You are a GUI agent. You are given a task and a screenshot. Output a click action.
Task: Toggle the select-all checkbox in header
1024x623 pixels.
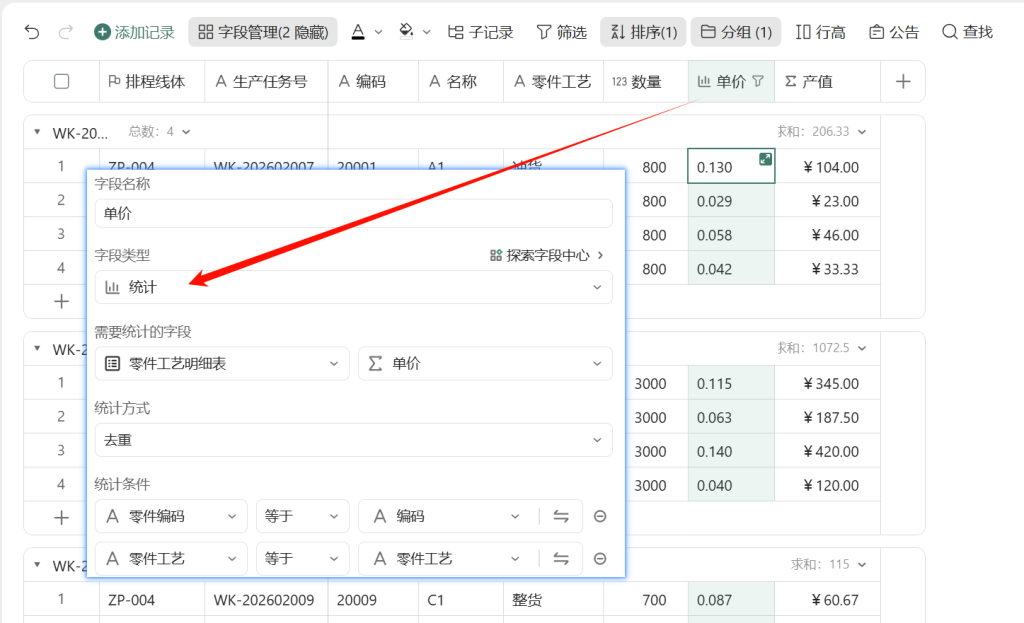(61, 82)
